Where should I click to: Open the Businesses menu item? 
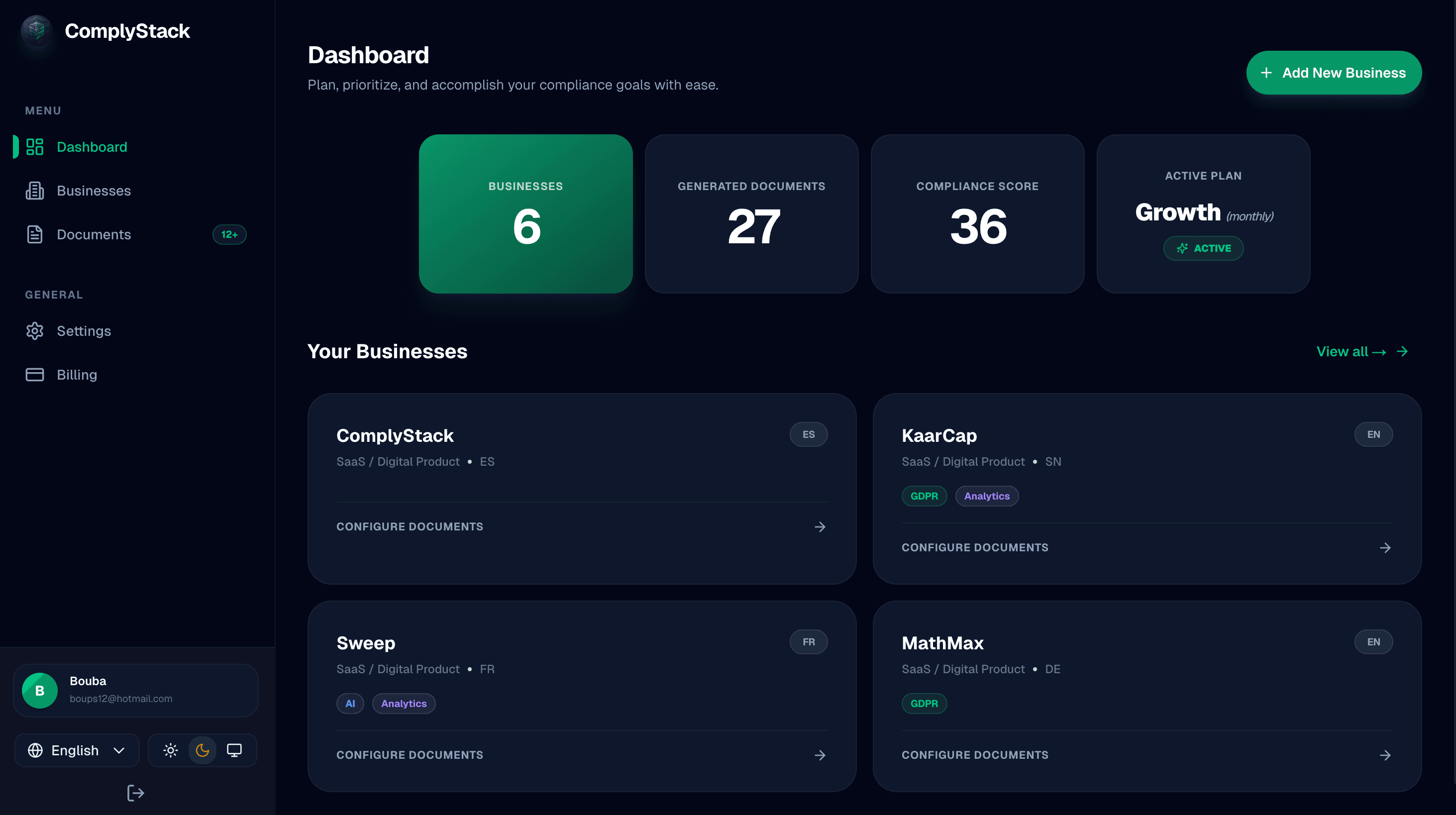tap(94, 191)
